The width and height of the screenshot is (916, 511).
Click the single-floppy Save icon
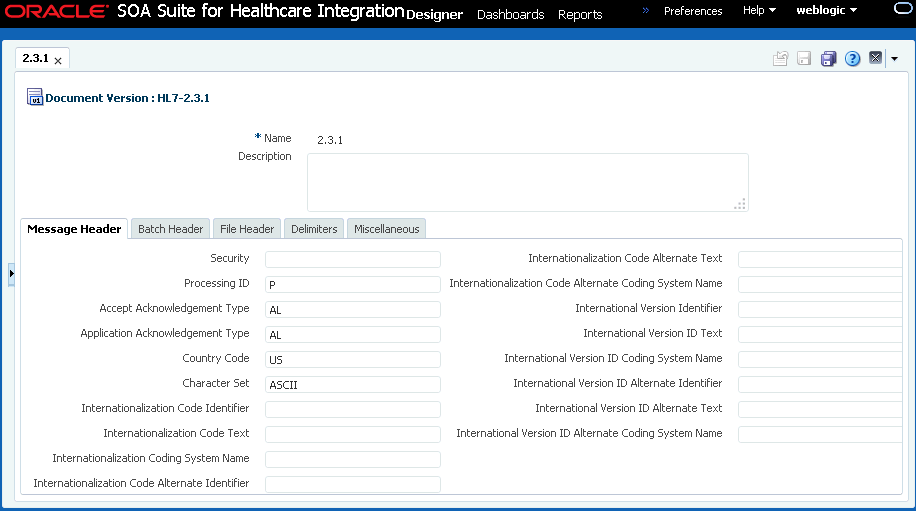tap(804, 58)
